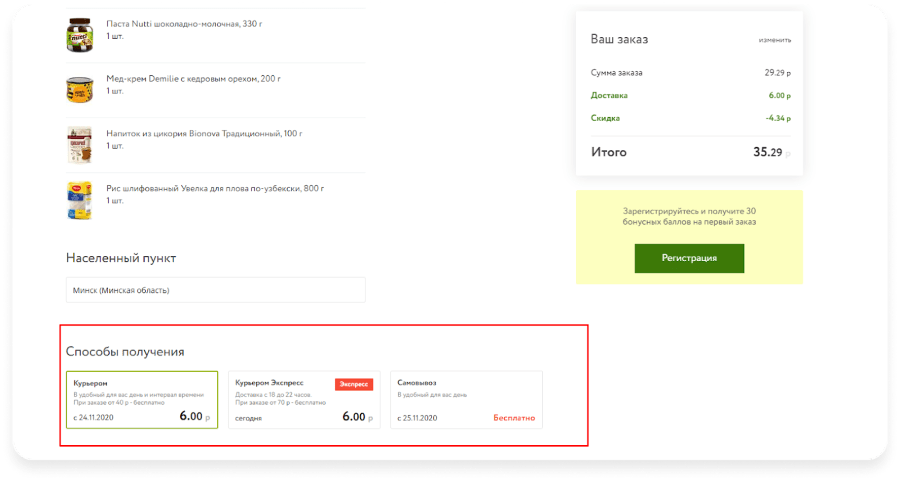Click the изменить link in Ваш заказ

pyautogui.click(x=775, y=40)
